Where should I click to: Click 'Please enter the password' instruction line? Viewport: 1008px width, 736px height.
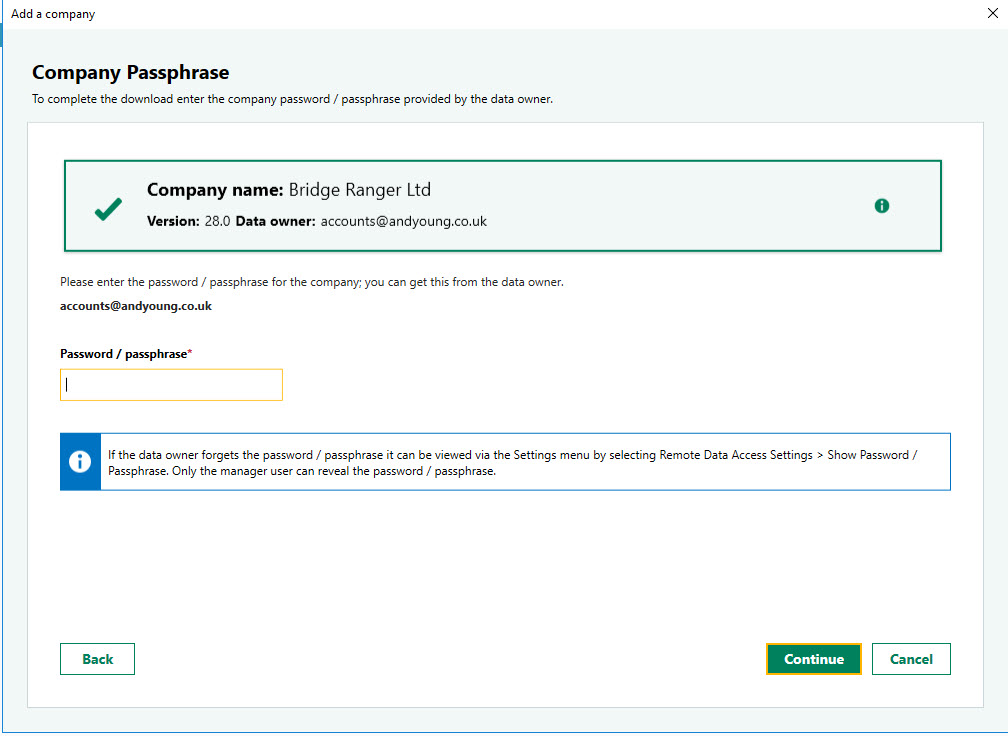(x=311, y=282)
